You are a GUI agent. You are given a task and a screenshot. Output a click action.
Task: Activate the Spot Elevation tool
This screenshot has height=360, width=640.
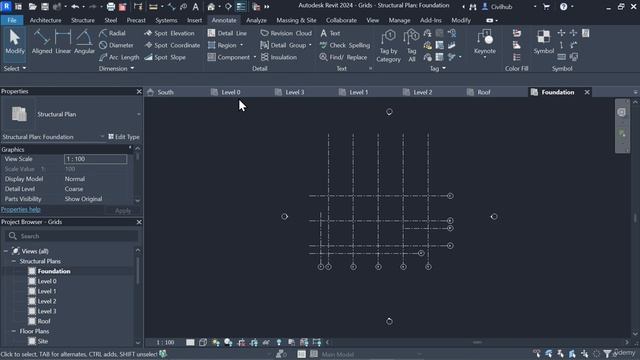pyautogui.click(x=169, y=33)
